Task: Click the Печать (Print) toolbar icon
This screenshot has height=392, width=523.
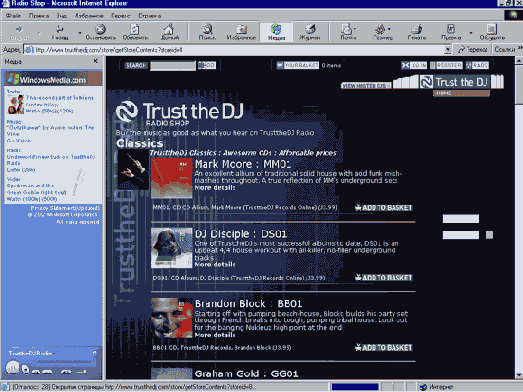Action: pyautogui.click(x=417, y=29)
